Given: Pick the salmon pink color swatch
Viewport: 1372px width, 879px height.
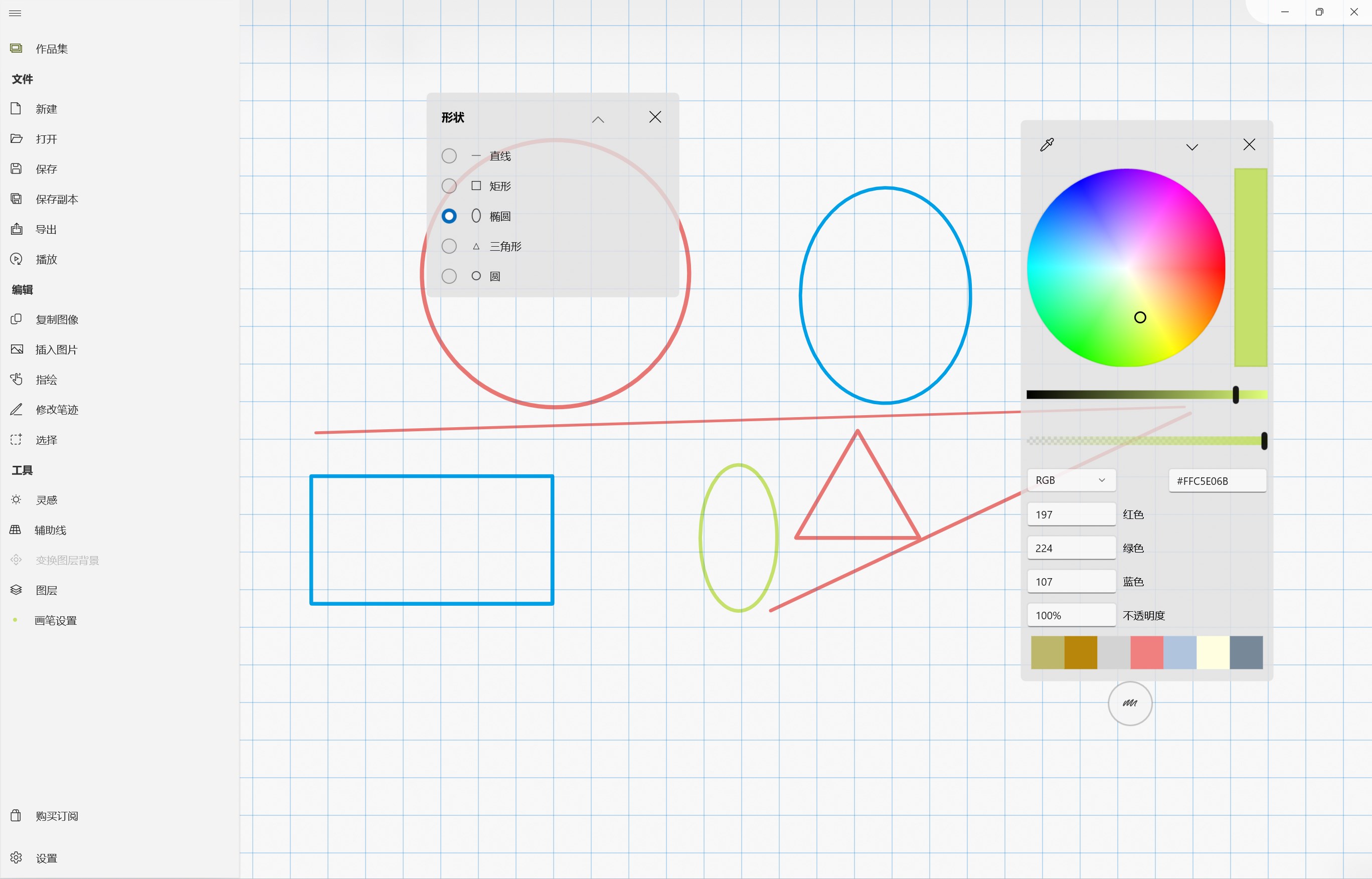Looking at the screenshot, I should tap(1146, 652).
